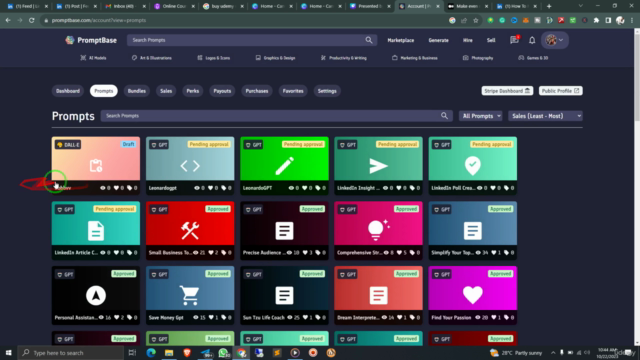
Task: Open the Personal Assistan... prompt card
Action: click(96, 296)
